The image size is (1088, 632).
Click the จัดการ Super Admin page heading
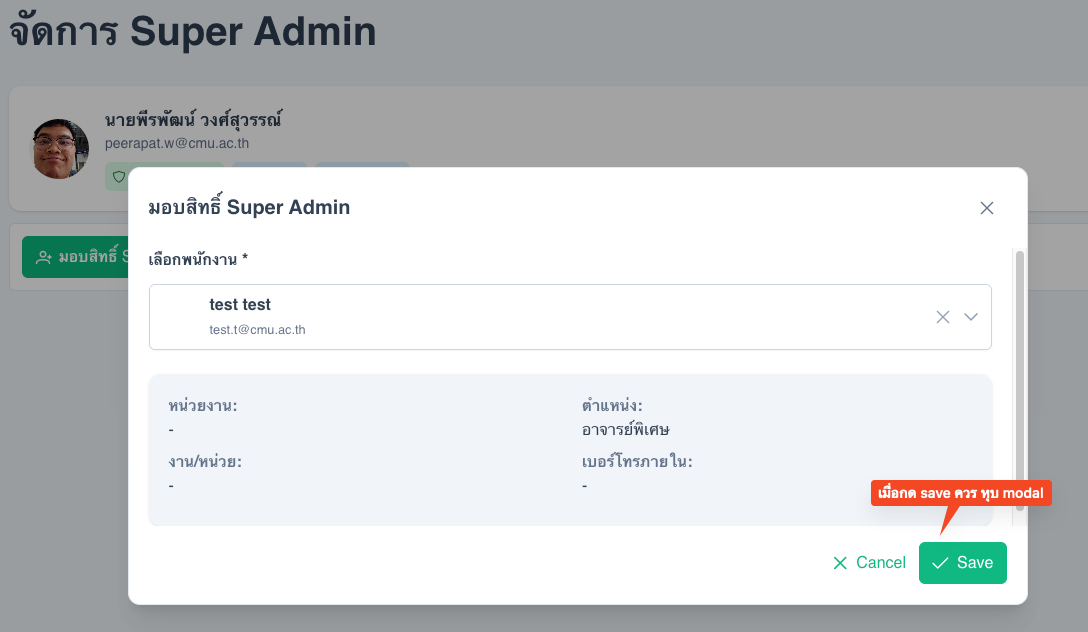pyautogui.click(x=193, y=32)
